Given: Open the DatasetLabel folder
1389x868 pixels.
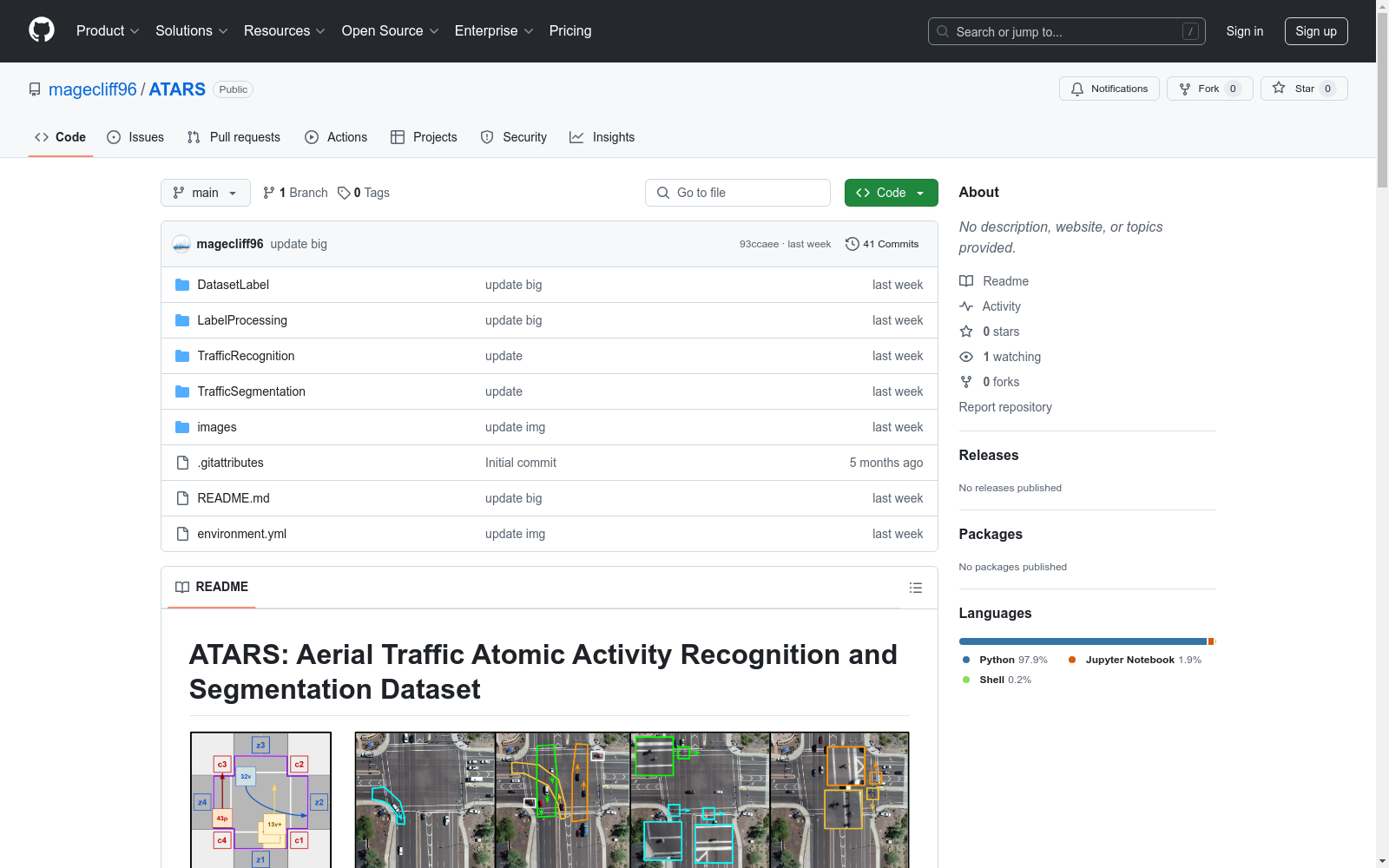Looking at the screenshot, I should pos(233,285).
